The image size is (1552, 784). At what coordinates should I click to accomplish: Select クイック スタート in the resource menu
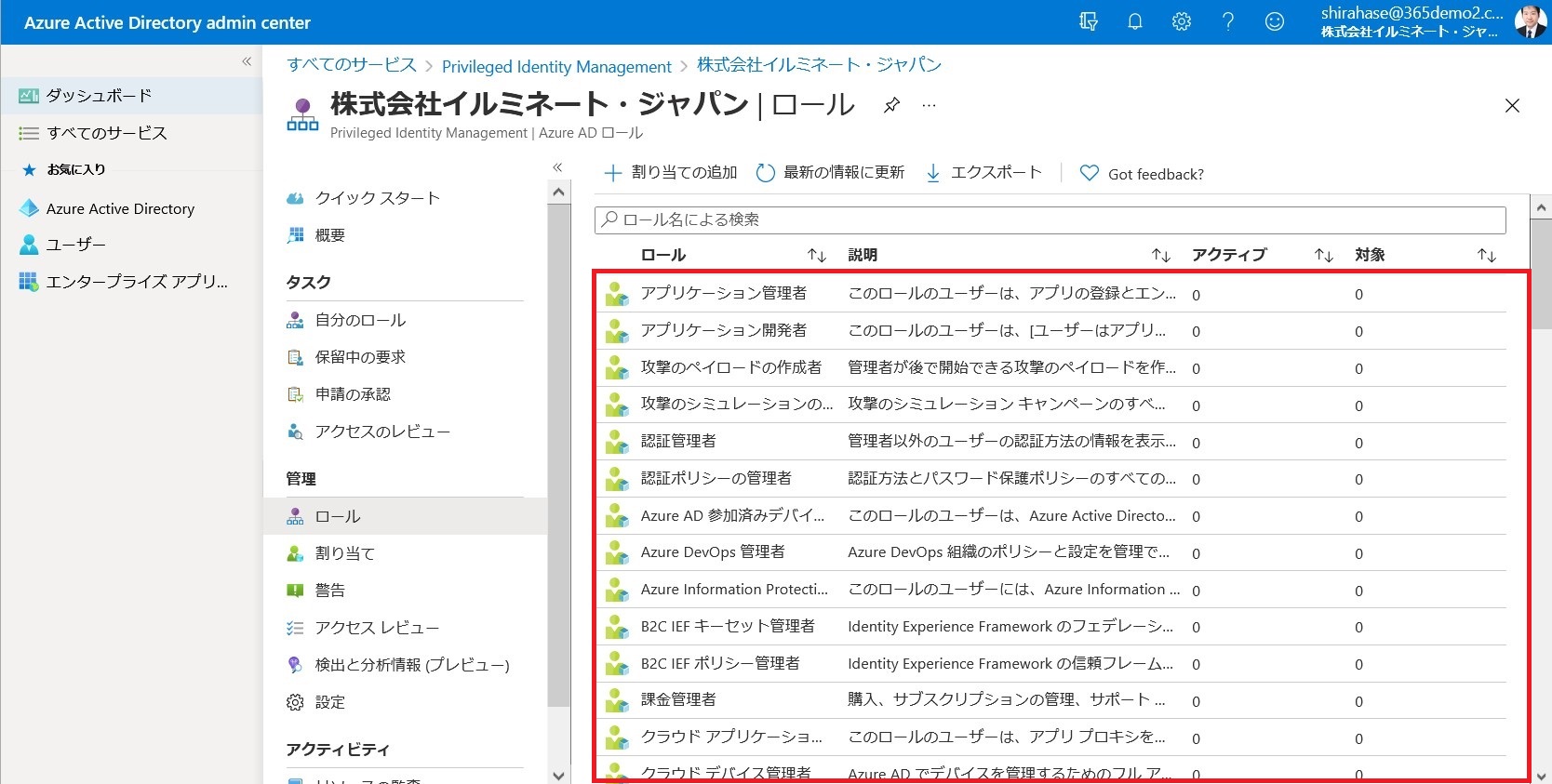coord(405,198)
